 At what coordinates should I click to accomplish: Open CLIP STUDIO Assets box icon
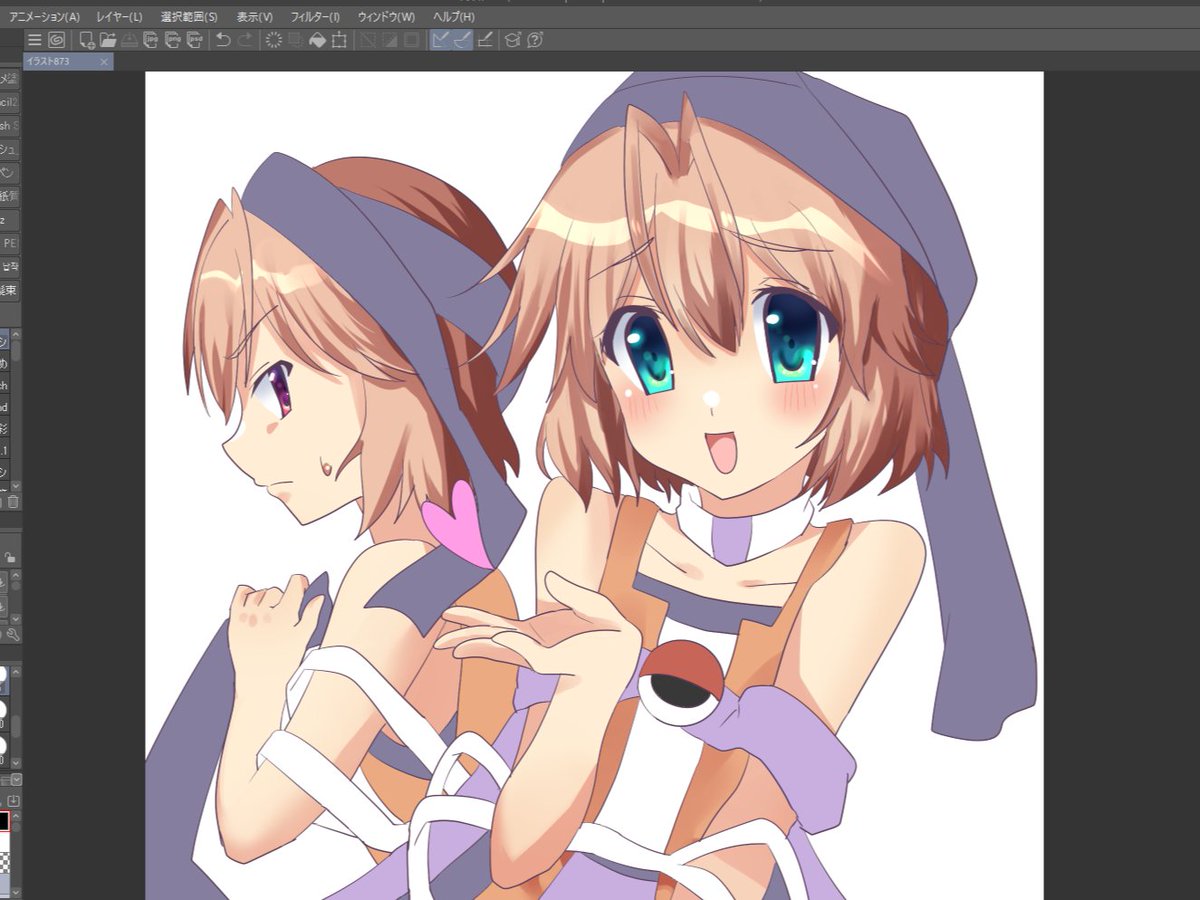(x=512, y=40)
